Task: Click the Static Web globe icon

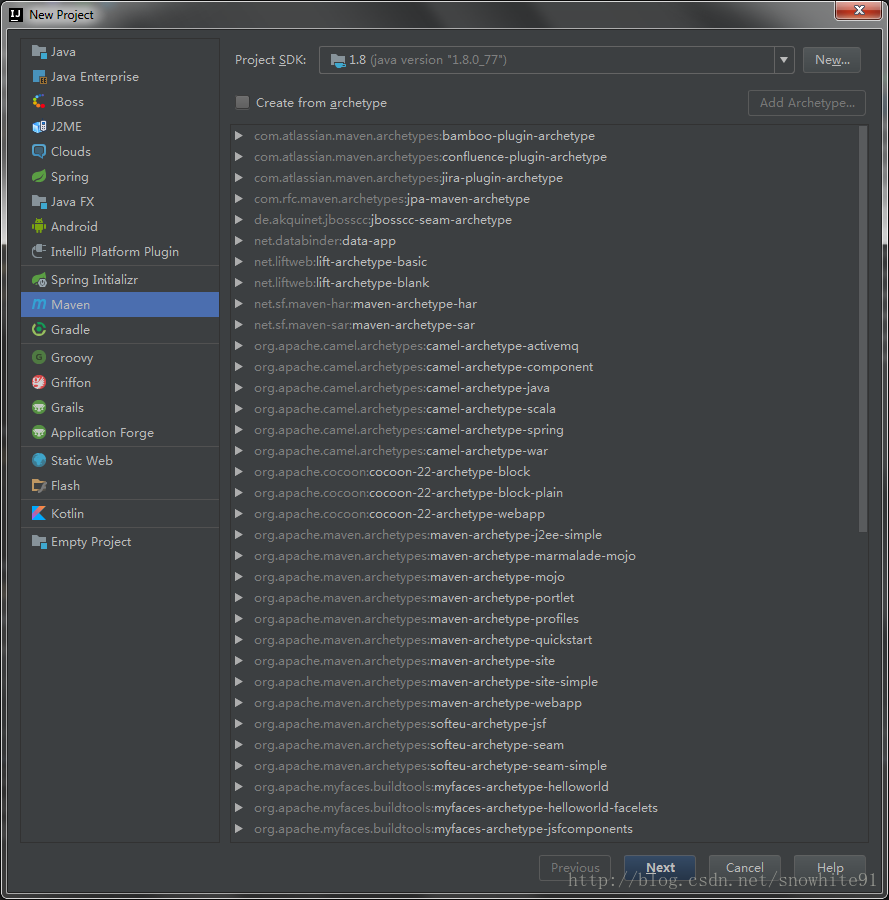Action: 39,460
